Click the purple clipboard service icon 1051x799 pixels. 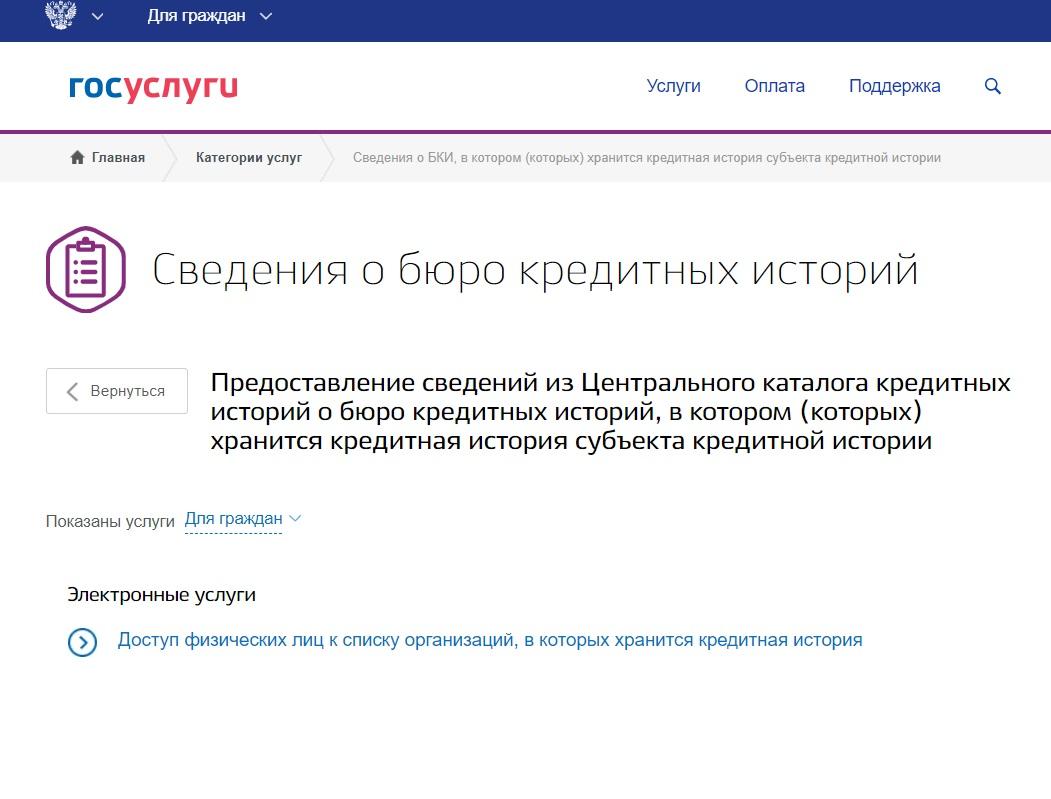pyautogui.click(x=86, y=269)
